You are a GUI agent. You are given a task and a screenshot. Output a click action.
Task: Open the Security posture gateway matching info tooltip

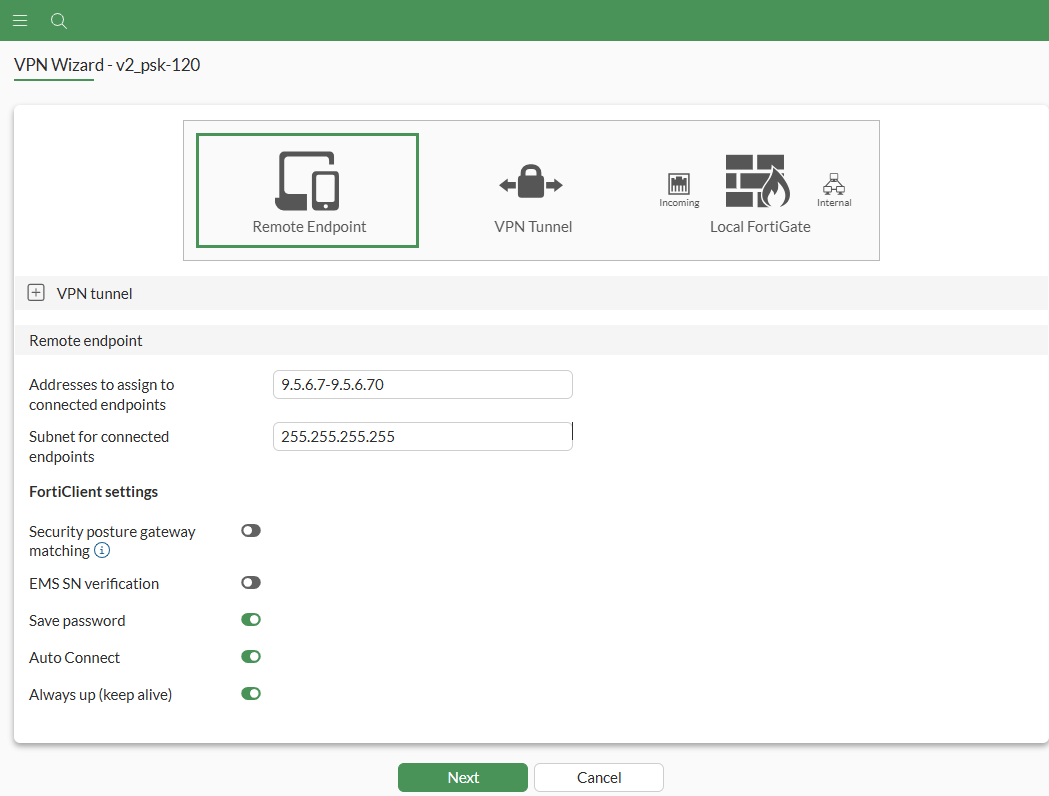101,550
